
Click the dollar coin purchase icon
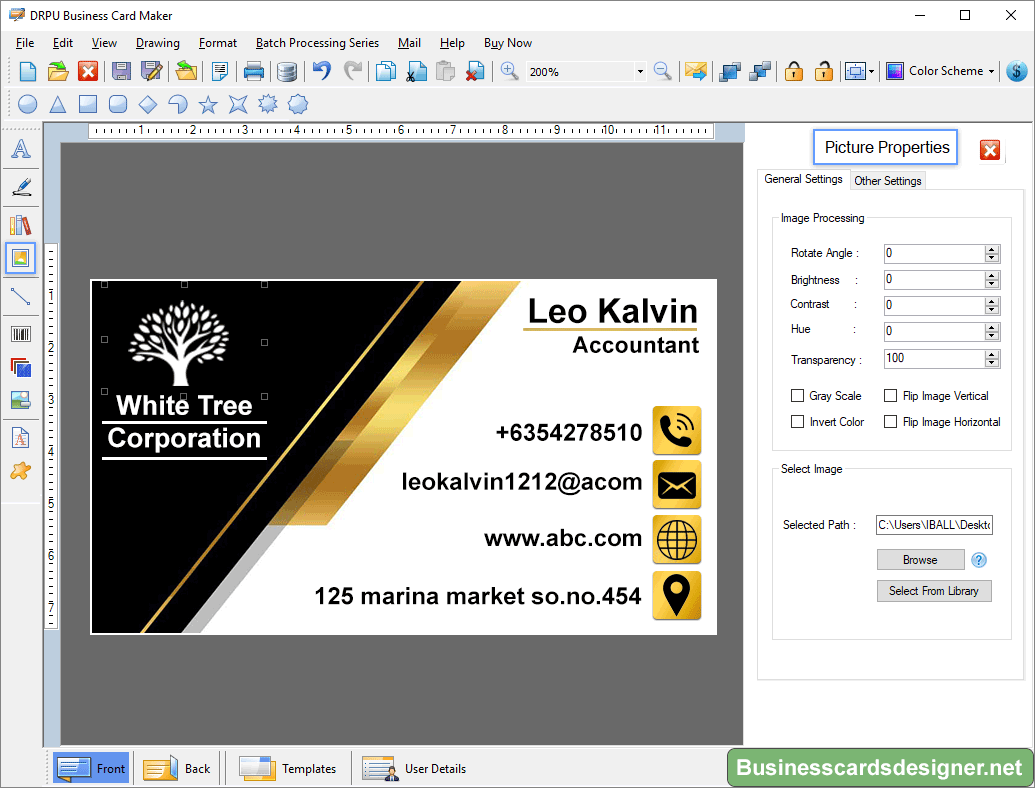coord(1017,71)
